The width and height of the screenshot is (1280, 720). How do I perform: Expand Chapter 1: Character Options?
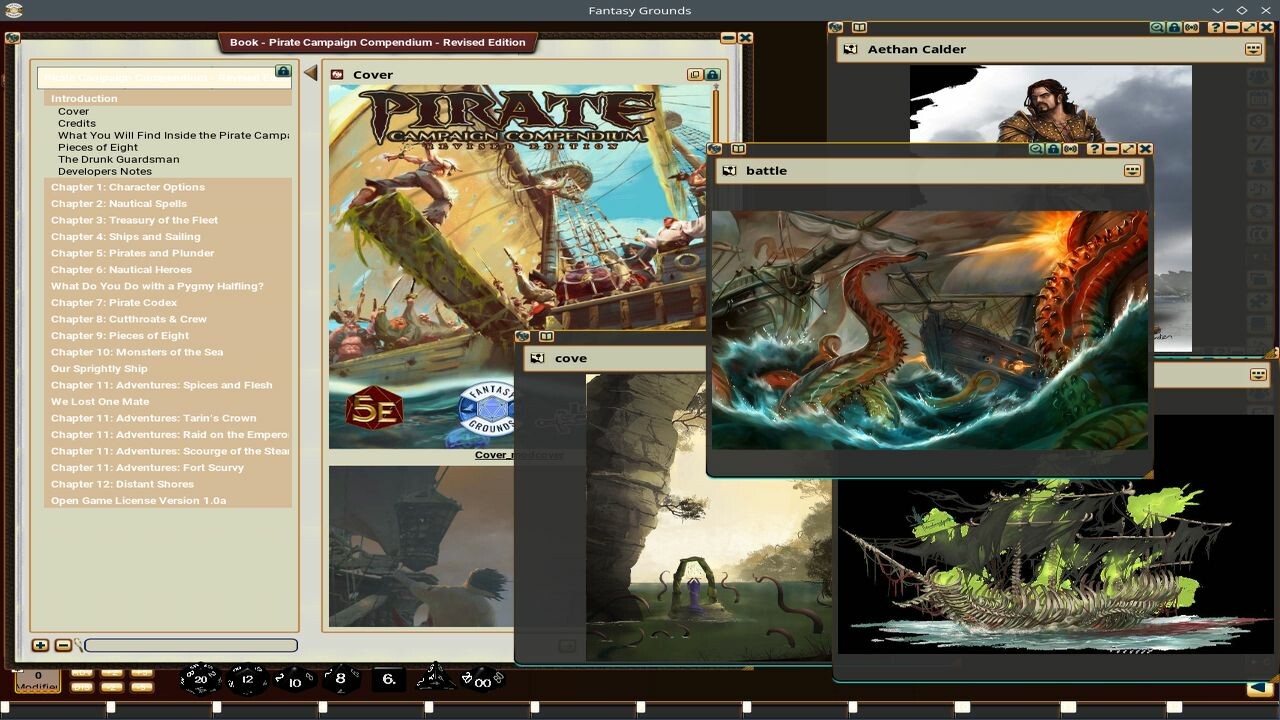coord(127,187)
